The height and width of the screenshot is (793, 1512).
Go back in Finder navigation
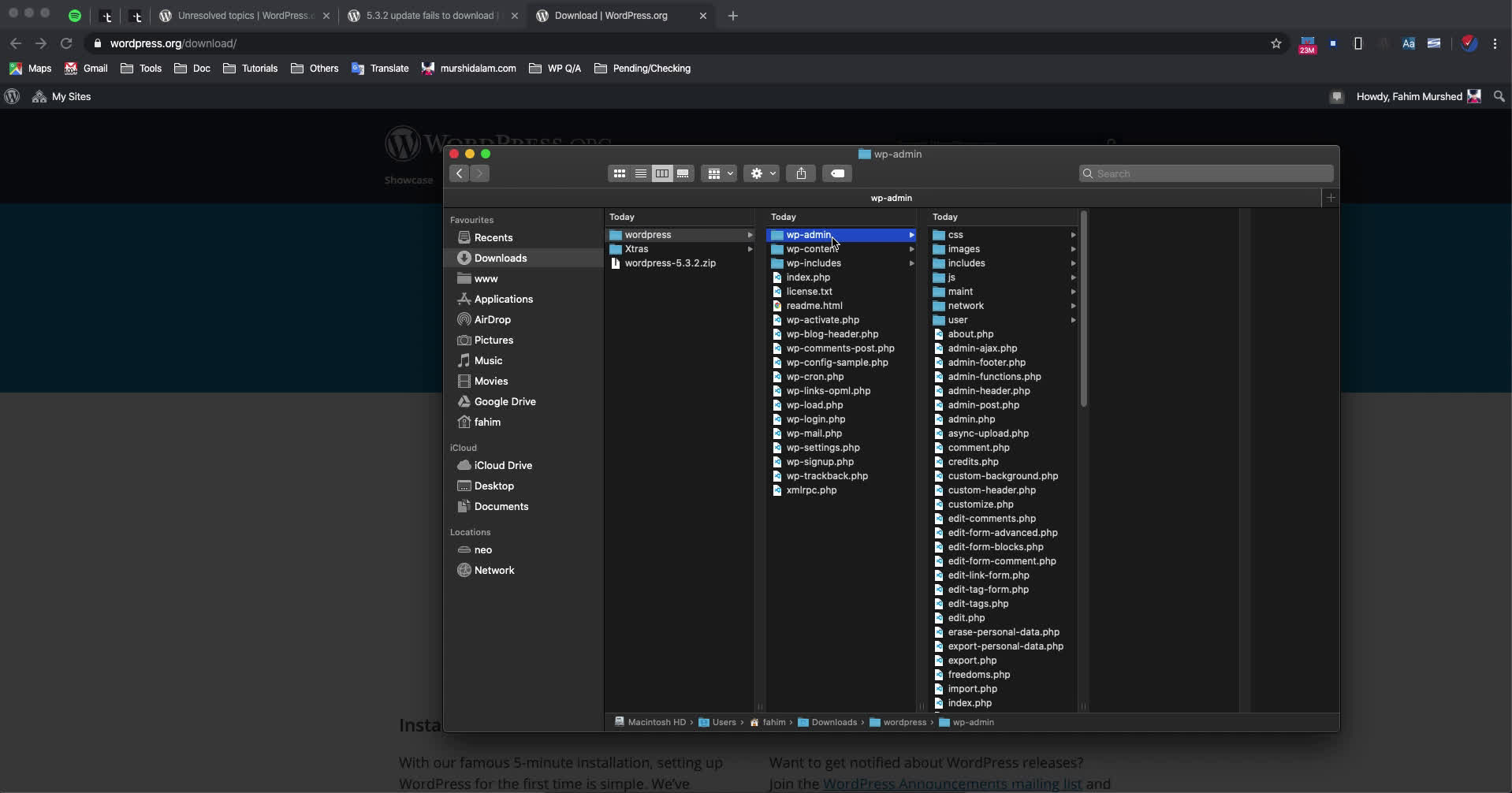point(460,173)
